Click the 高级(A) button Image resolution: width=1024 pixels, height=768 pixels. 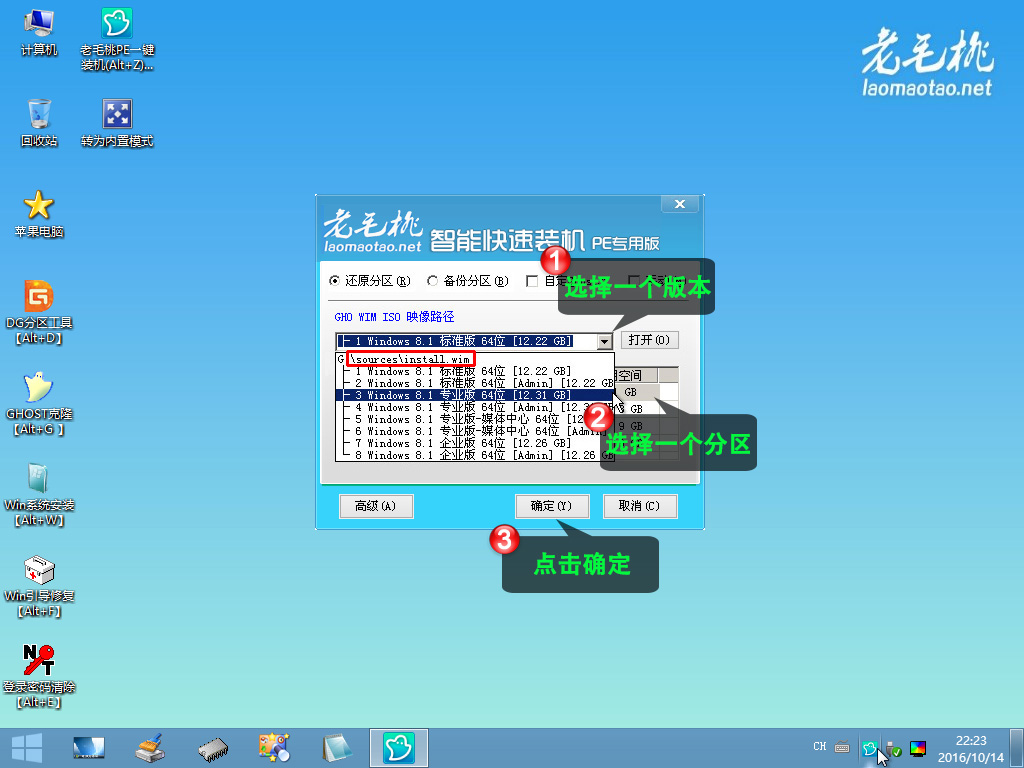tap(376, 506)
